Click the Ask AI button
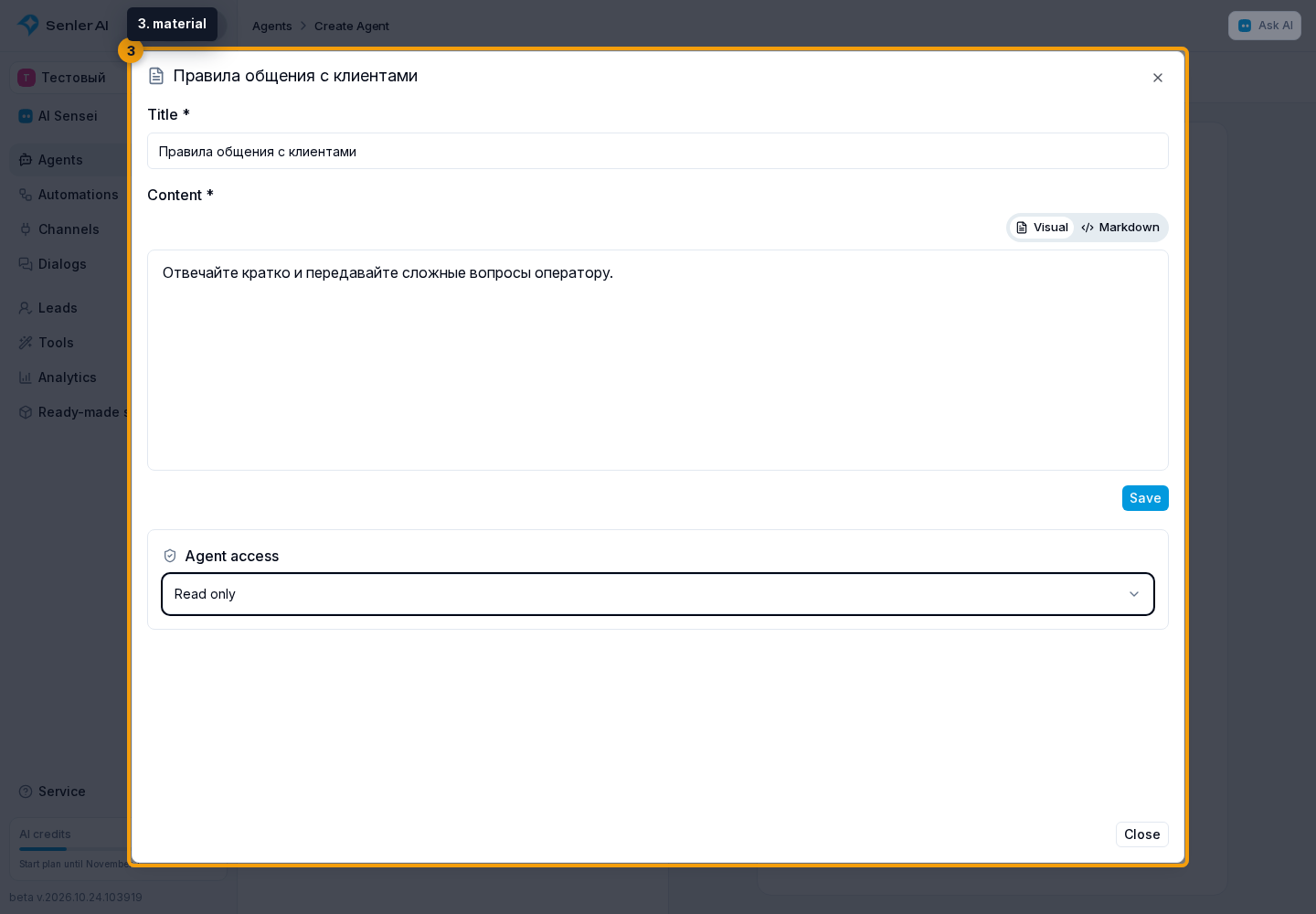 click(x=1265, y=26)
